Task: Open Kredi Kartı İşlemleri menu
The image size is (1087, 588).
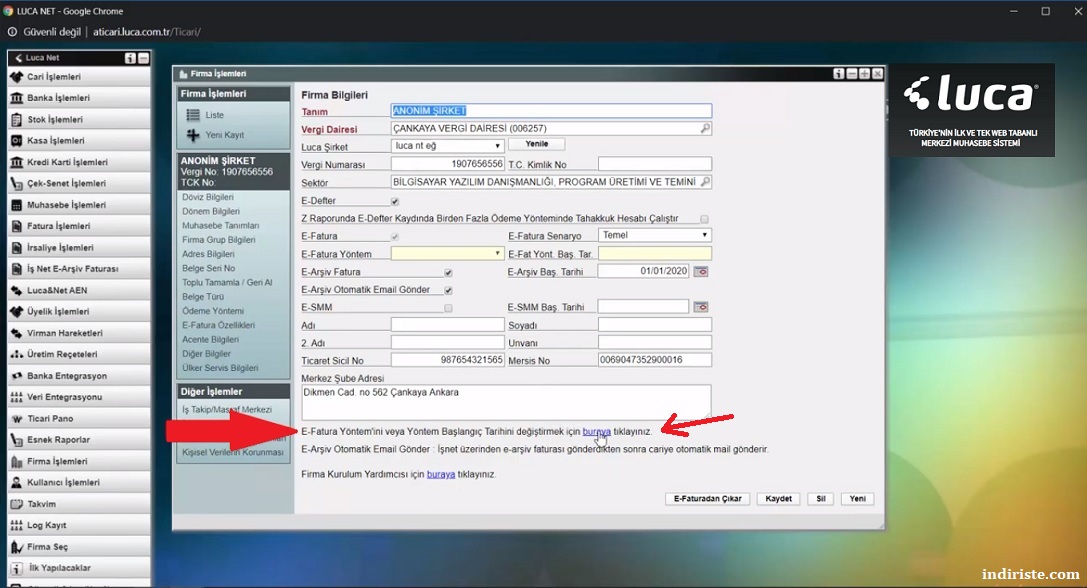Action: pyautogui.click(x=79, y=162)
